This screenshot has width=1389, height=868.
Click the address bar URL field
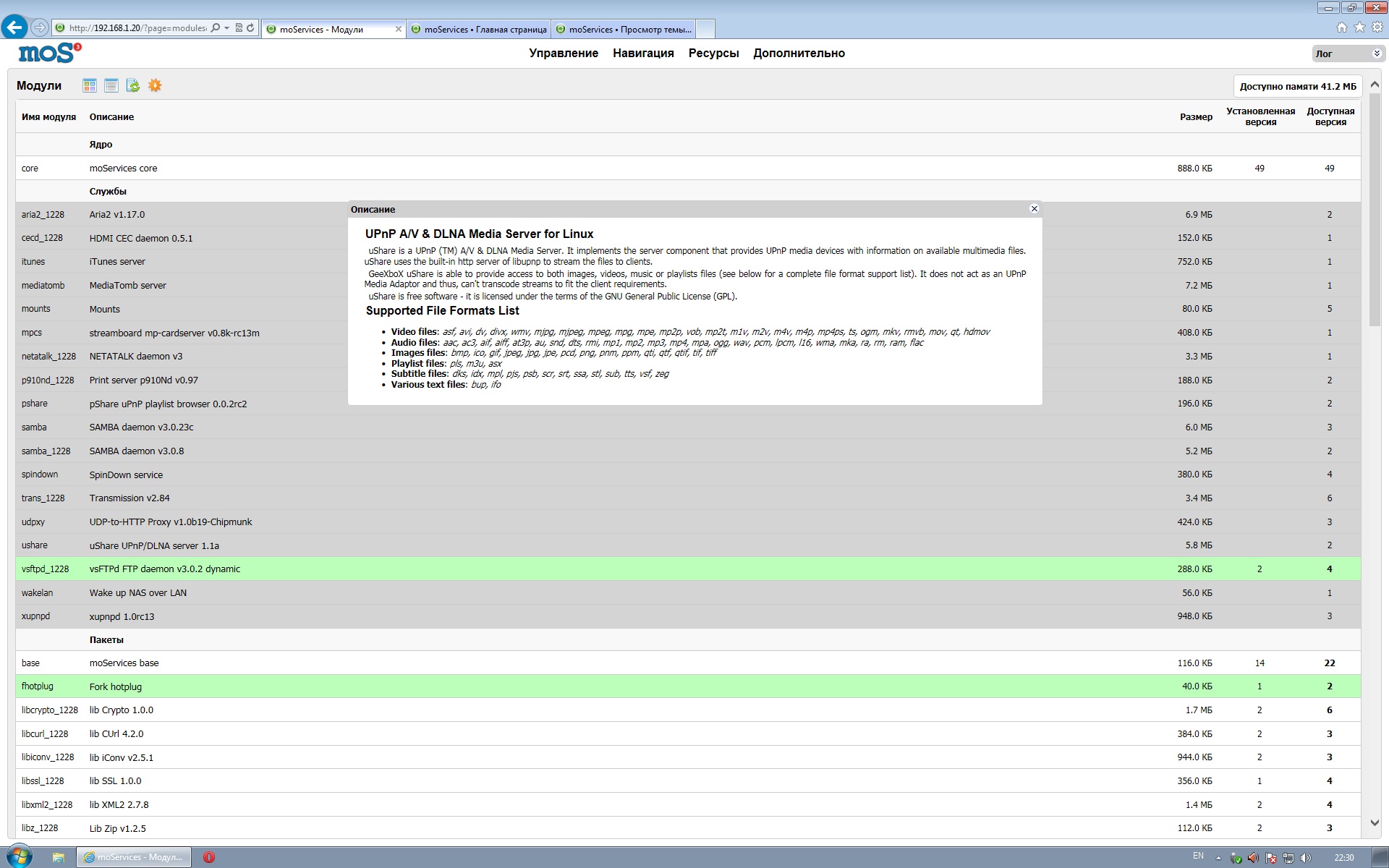137,28
